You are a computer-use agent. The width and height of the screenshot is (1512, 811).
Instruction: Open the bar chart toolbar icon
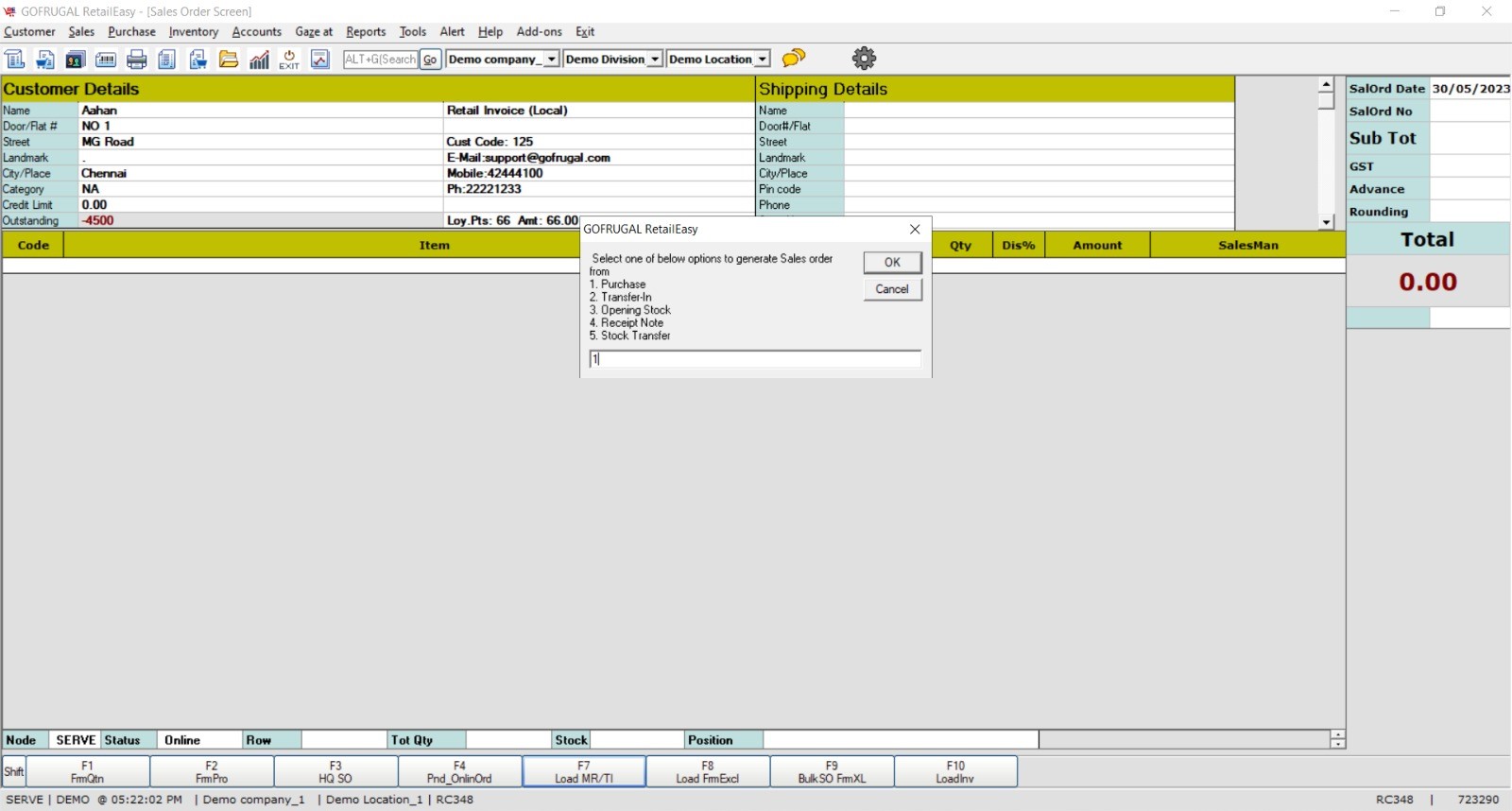pyautogui.click(x=259, y=59)
